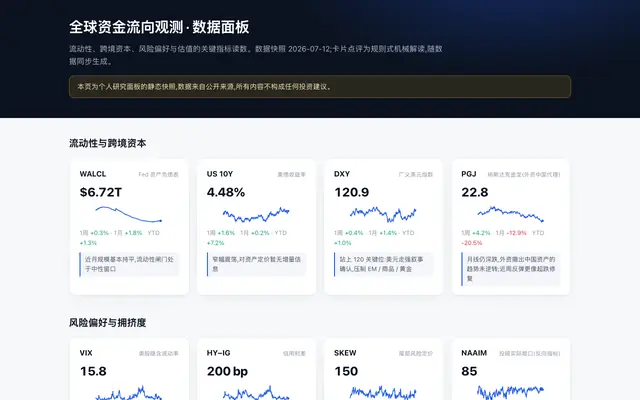Select the DXY ticker label

(x=342, y=174)
